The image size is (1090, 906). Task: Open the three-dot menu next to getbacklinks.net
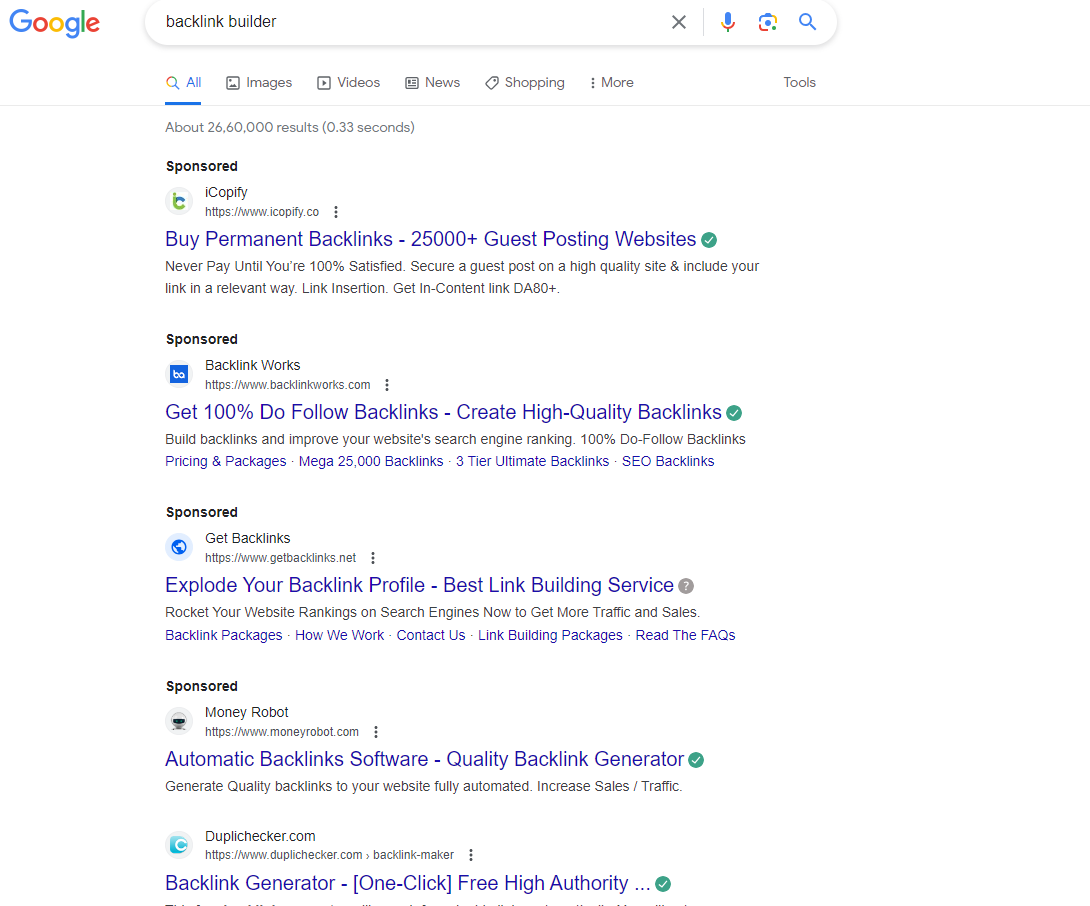[x=373, y=558]
